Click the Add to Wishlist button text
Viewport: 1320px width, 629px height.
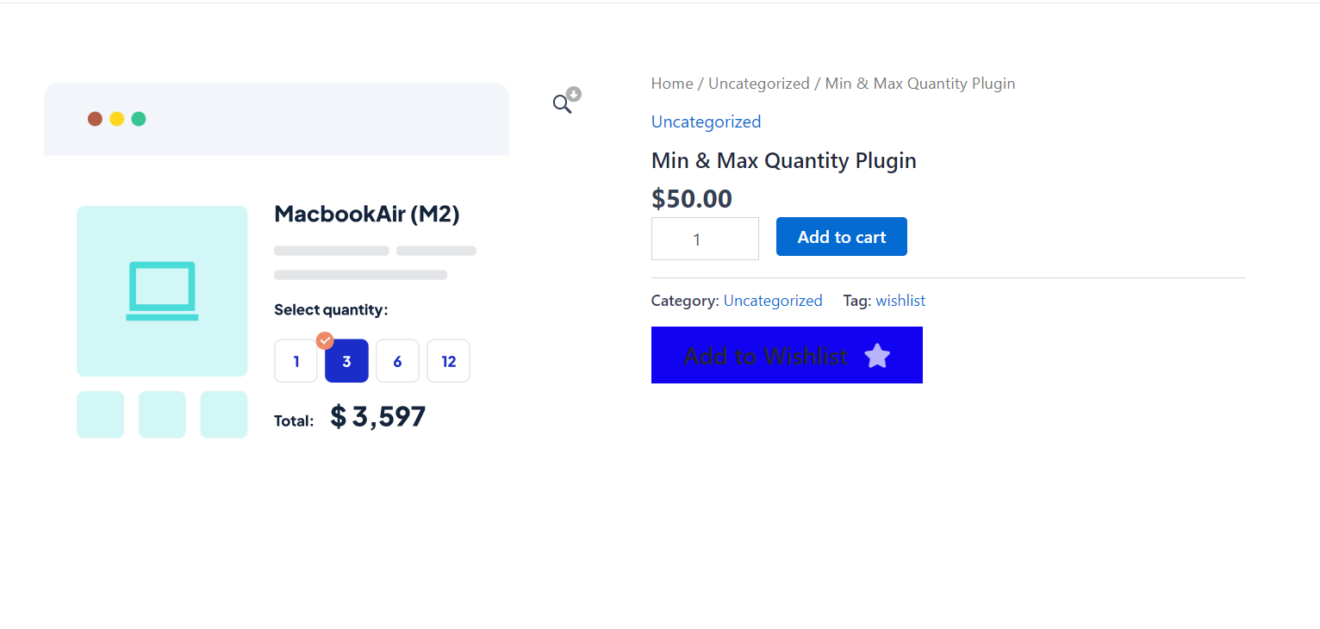pyautogui.click(x=765, y=356)
